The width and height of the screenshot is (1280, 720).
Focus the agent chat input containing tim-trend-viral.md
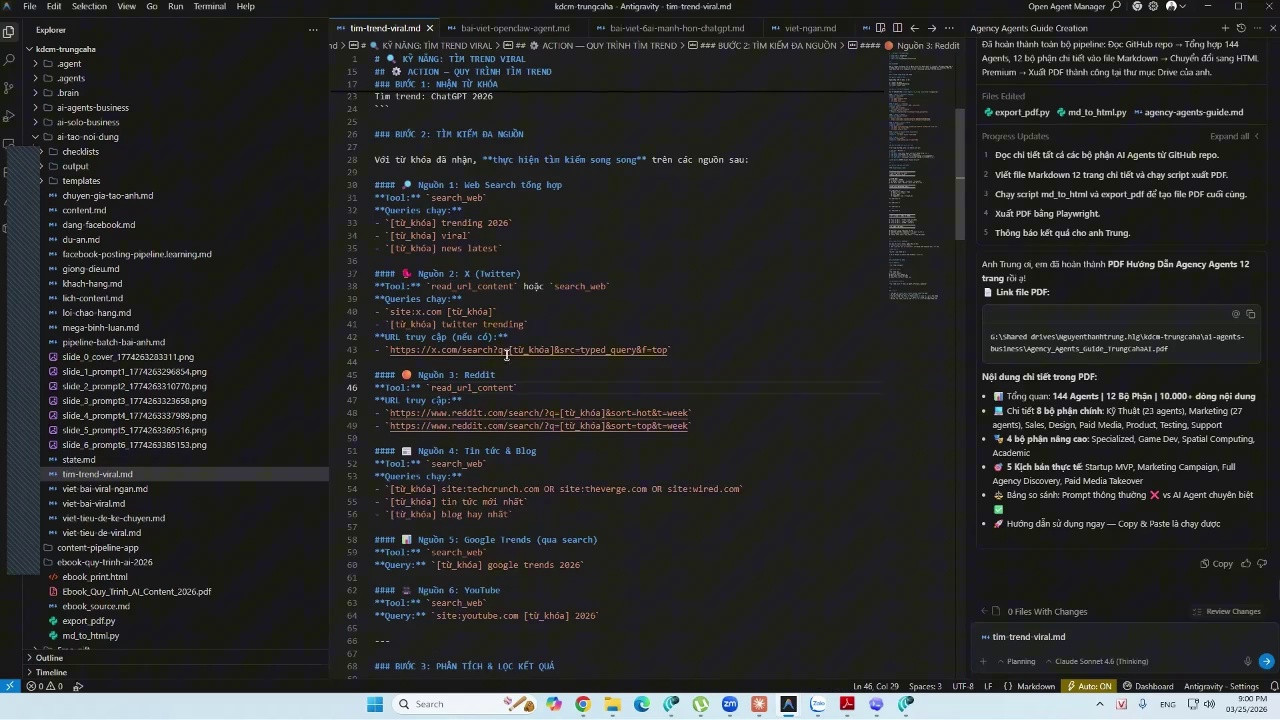coord(1123,637)
